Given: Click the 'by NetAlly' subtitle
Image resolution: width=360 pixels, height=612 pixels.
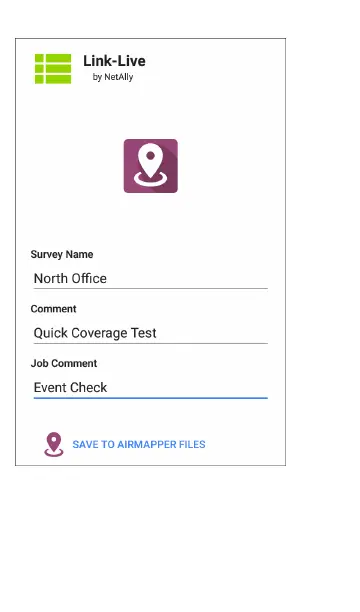Looking at the screenshot, I should click(x=113, y=77).
